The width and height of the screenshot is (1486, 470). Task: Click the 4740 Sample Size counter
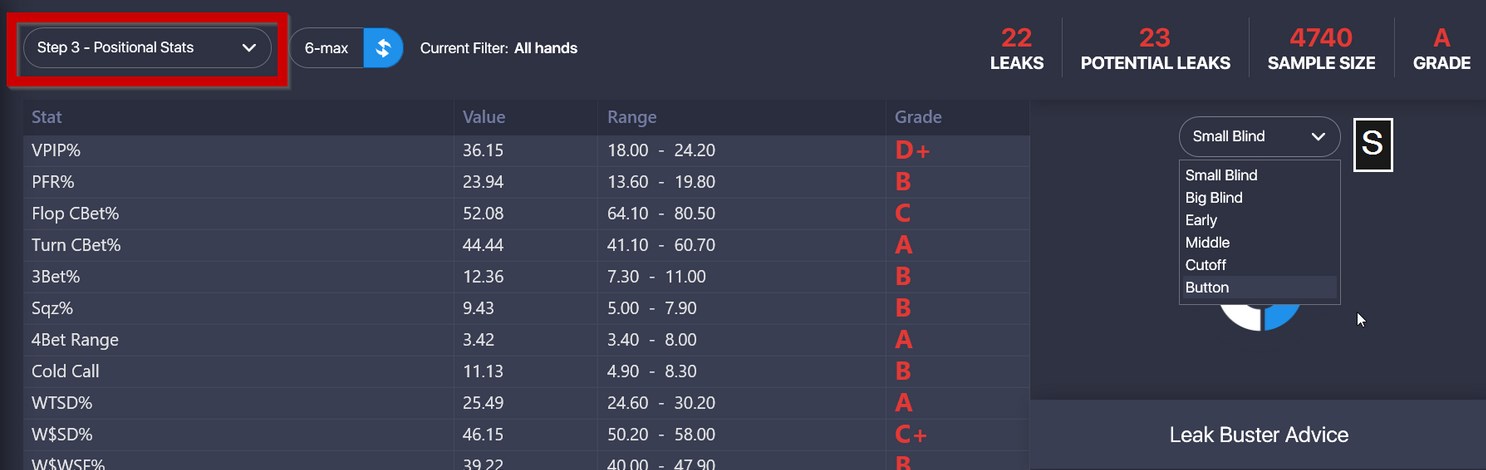[1321, 49]
